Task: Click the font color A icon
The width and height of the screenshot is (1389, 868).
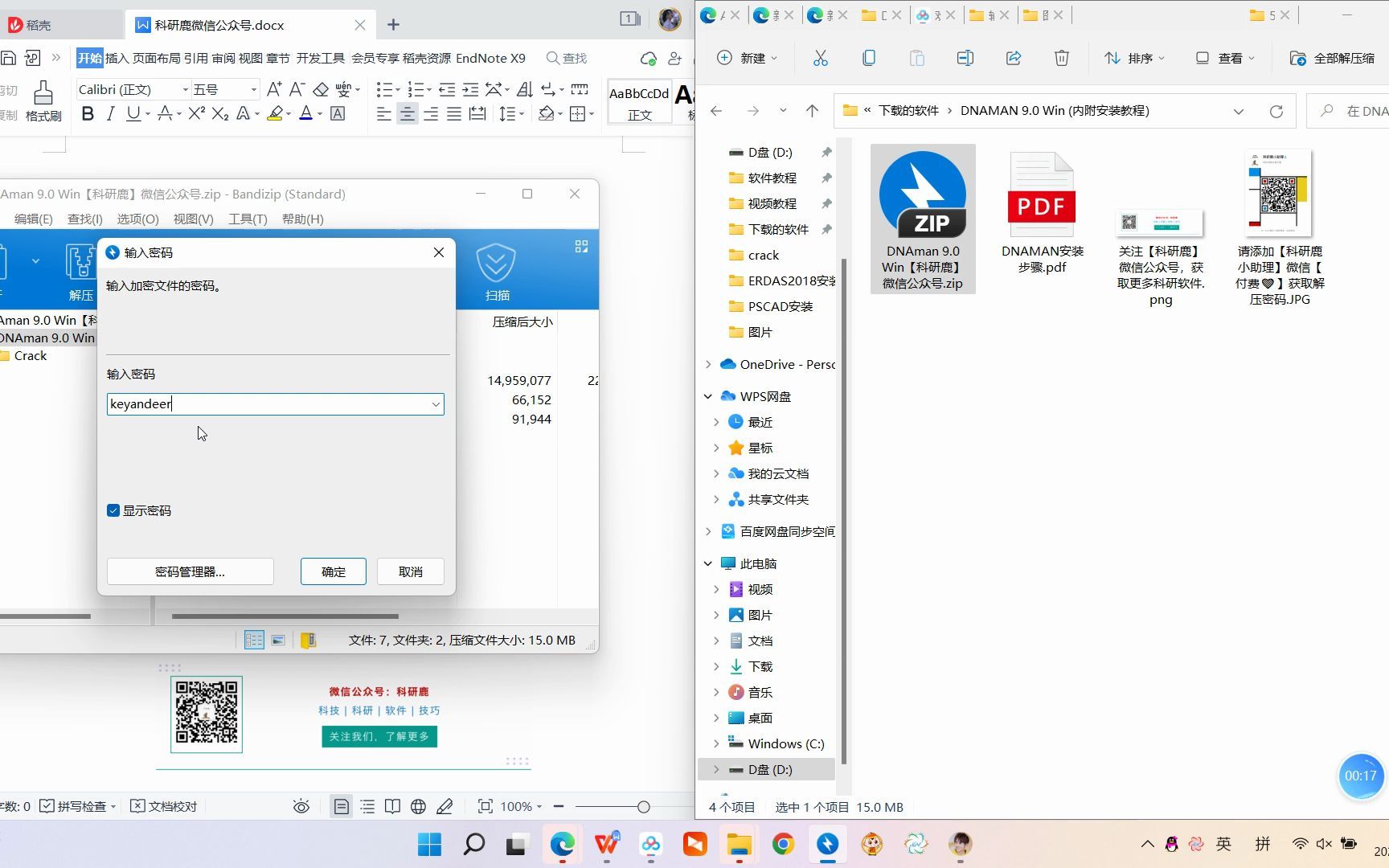Action: (x=305, y=114)
